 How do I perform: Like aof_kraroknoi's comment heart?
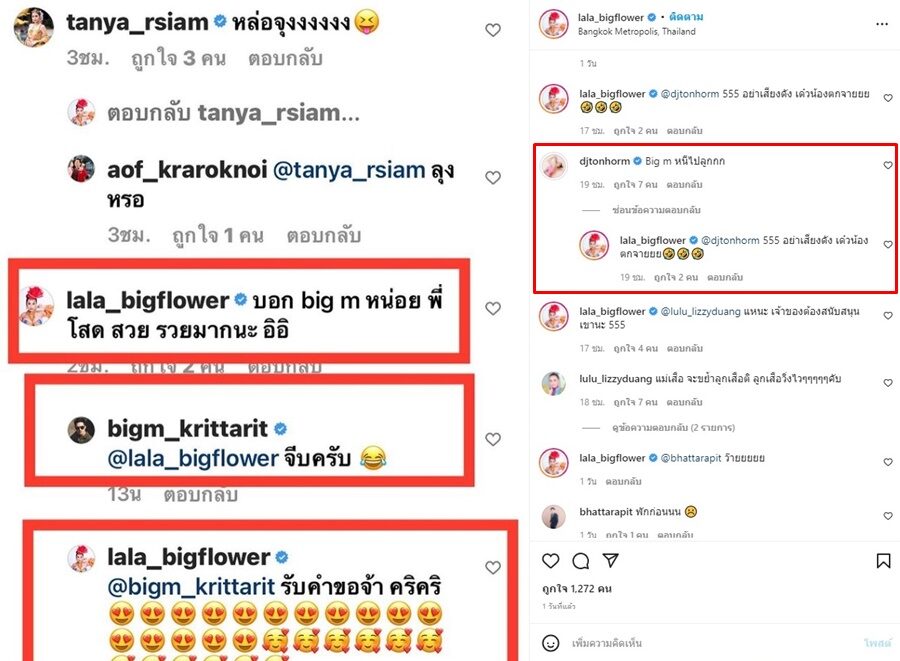point(493,177)
